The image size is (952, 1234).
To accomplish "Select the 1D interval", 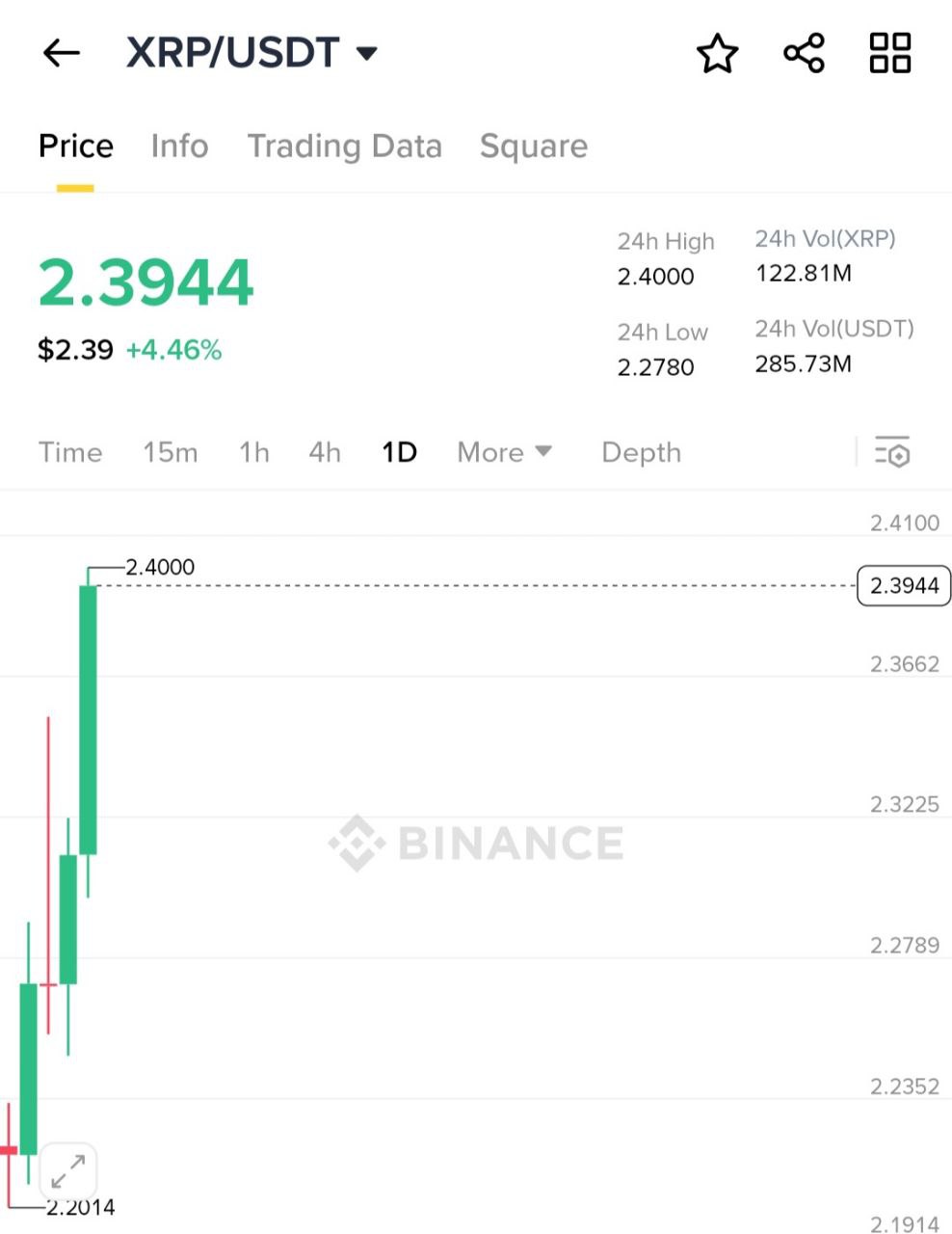I will point(399,452).
